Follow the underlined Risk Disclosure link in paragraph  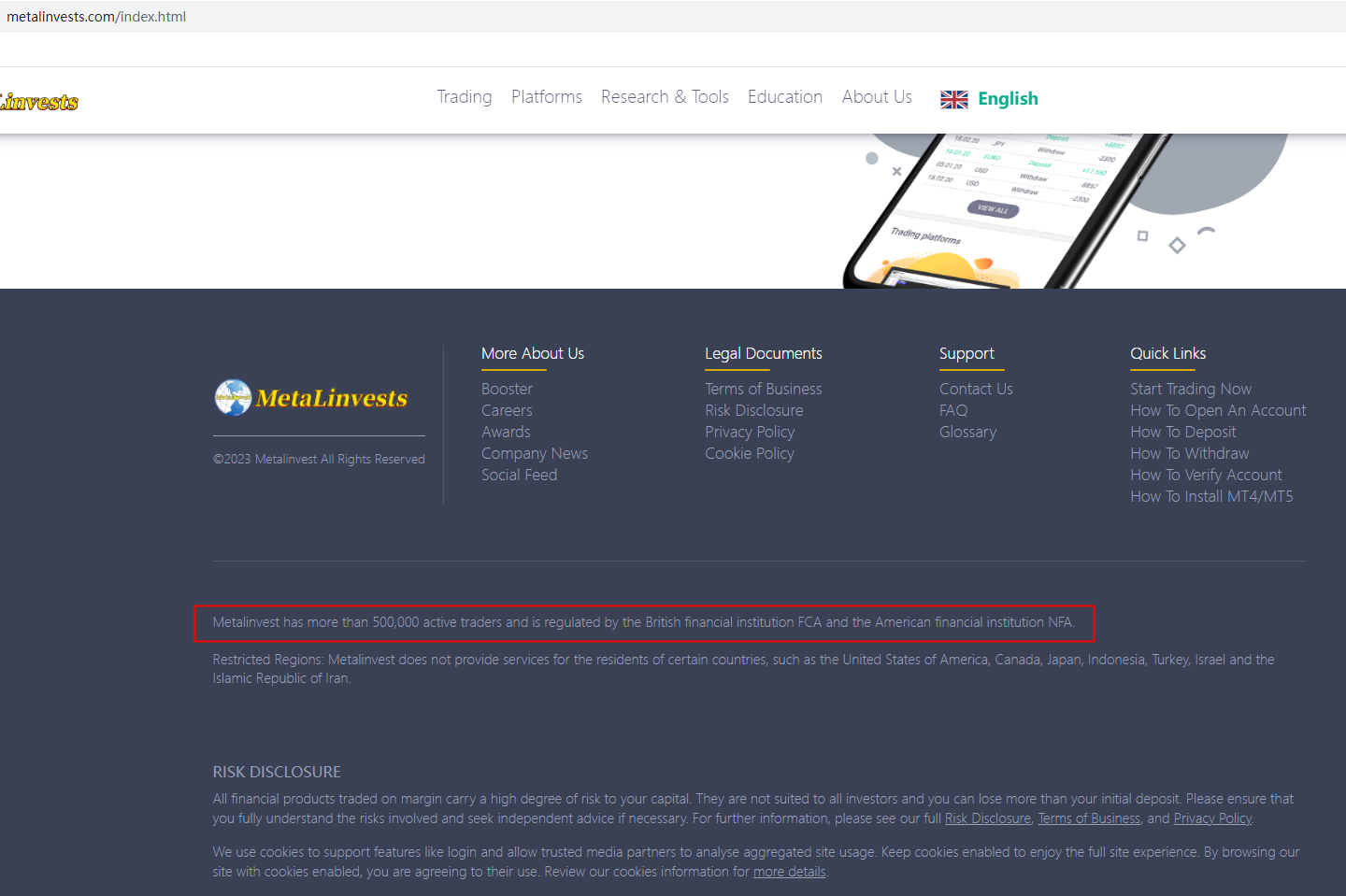click(x=988, y=818)
